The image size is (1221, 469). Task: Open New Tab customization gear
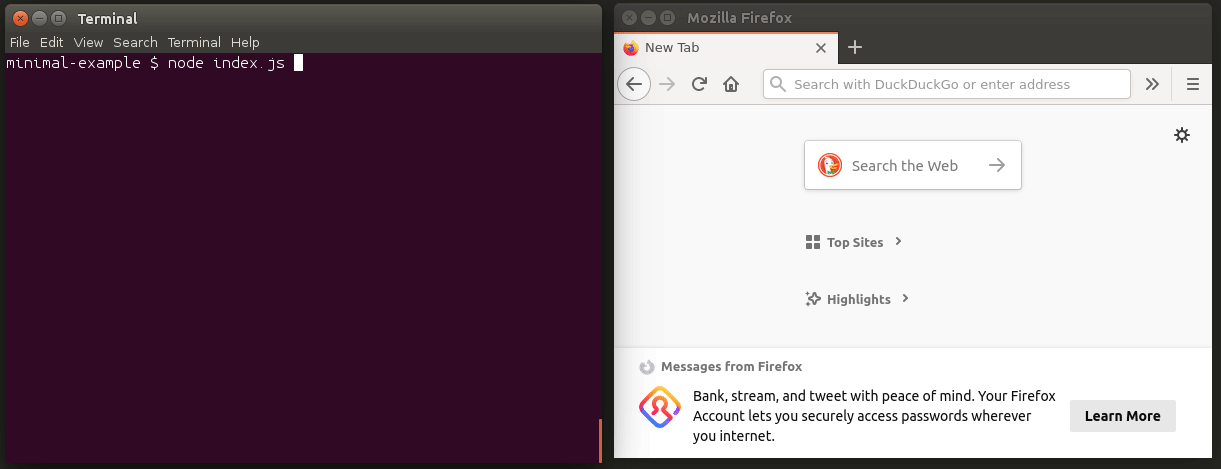(1182, 135)
